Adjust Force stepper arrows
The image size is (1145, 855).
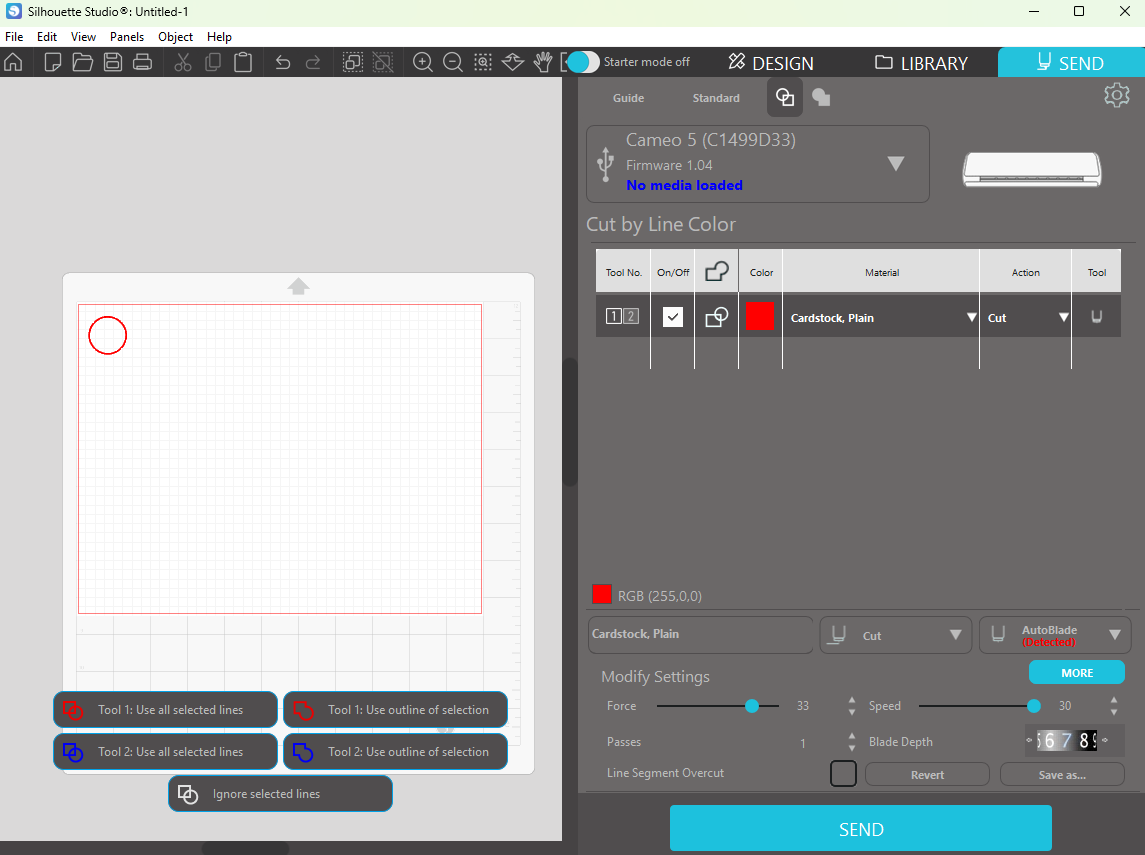pyautogui.click(x=851, y=706)
